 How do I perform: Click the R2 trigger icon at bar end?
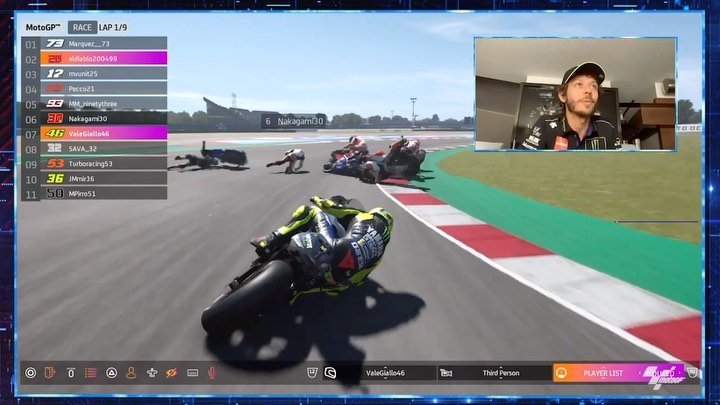tap(693, 372)
